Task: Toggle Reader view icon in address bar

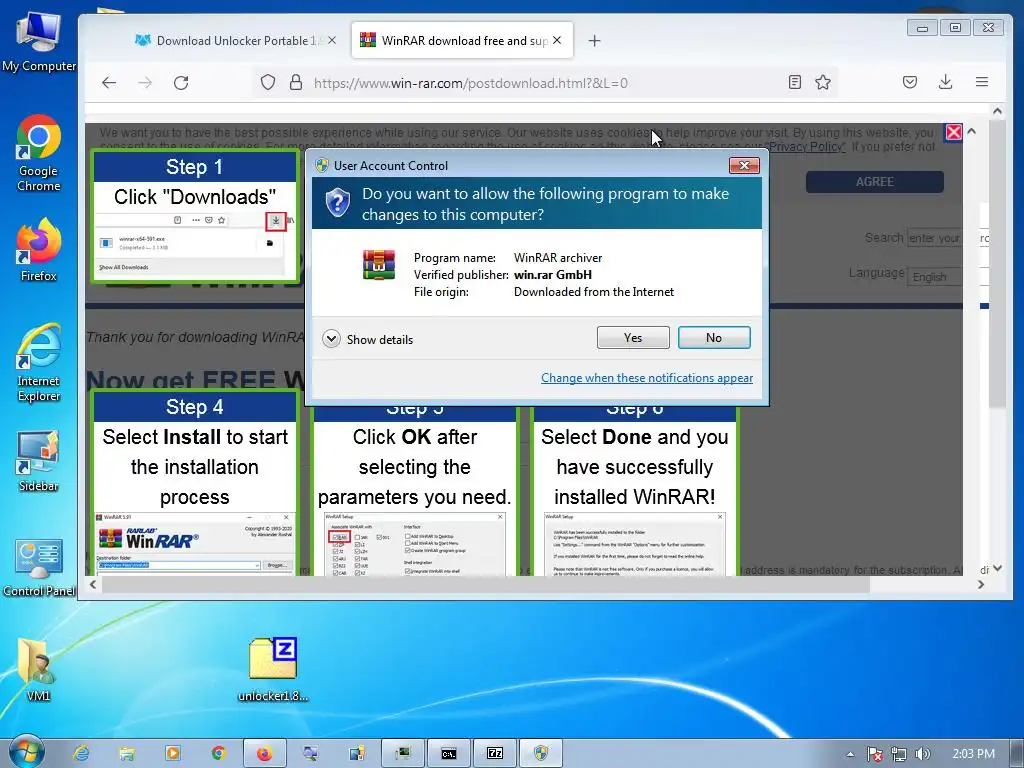Action: [x=794, y=82]
